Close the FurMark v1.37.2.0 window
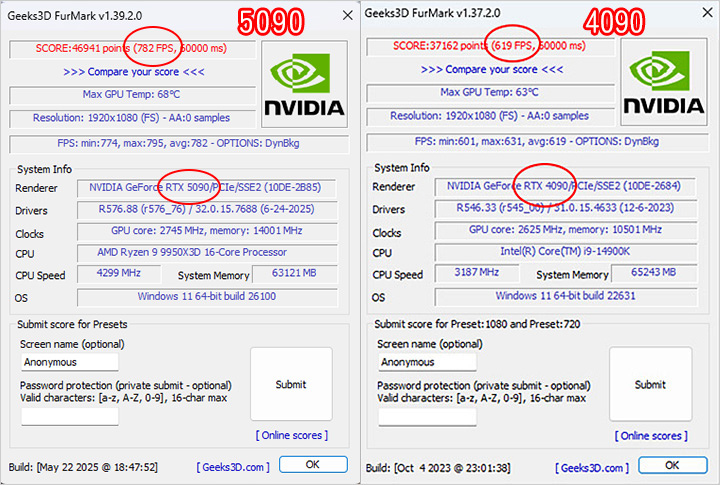This screenshot has height=485, width=720. (x=708, y=13)
